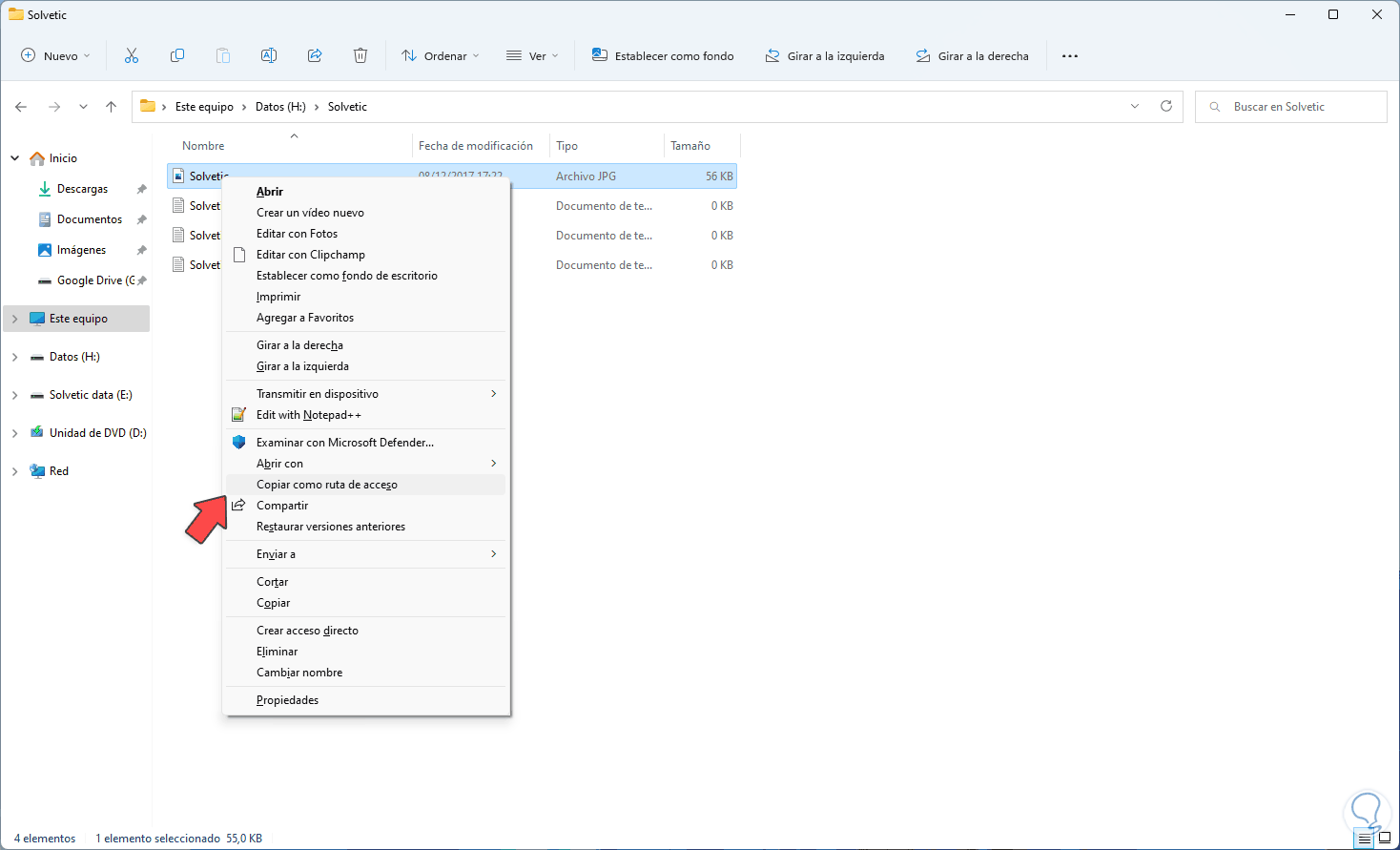The image size is (1400, 850).
Task: Click the magnifier icon in the search box
Action: pos(1215,107)
